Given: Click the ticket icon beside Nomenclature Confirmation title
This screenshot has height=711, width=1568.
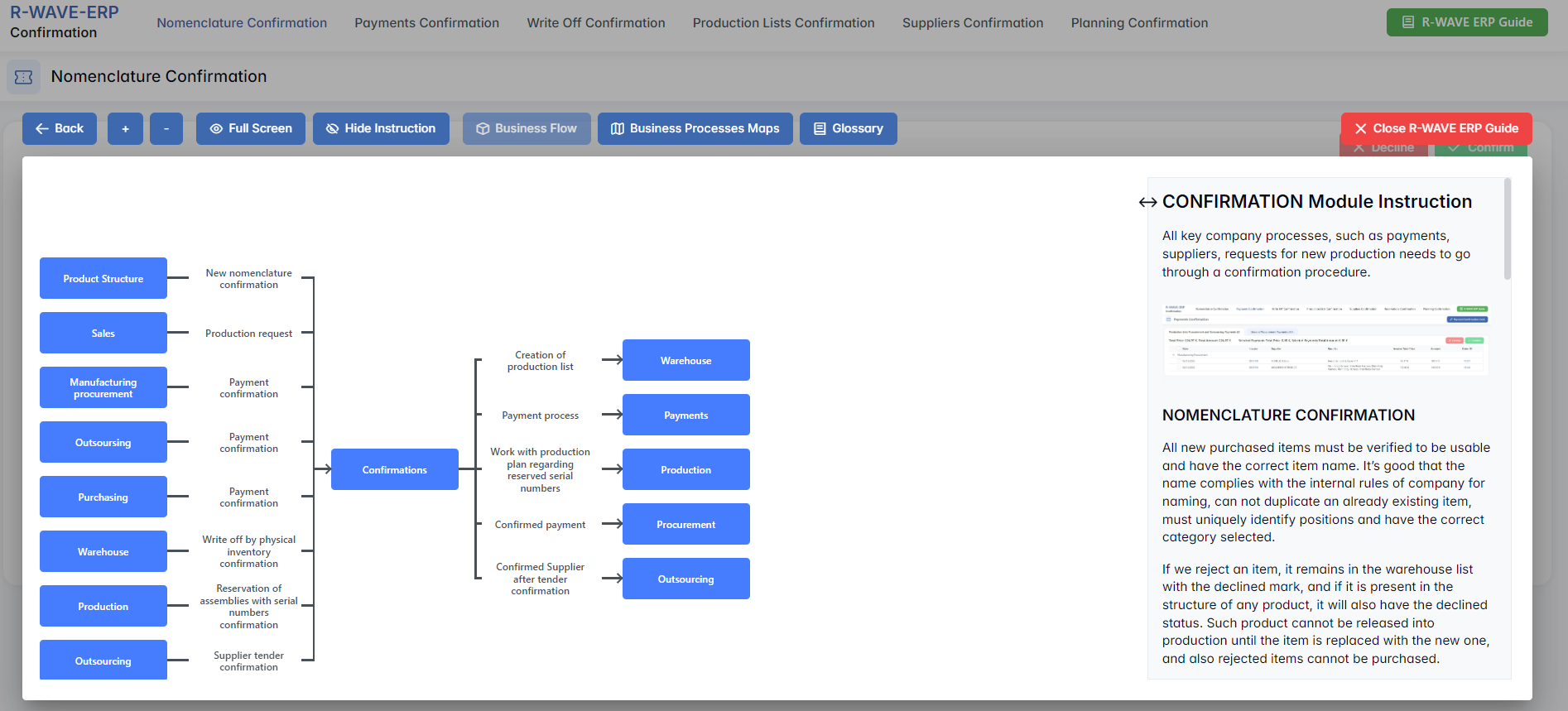Looking at the screenshot, I should (x=23, y=77).
